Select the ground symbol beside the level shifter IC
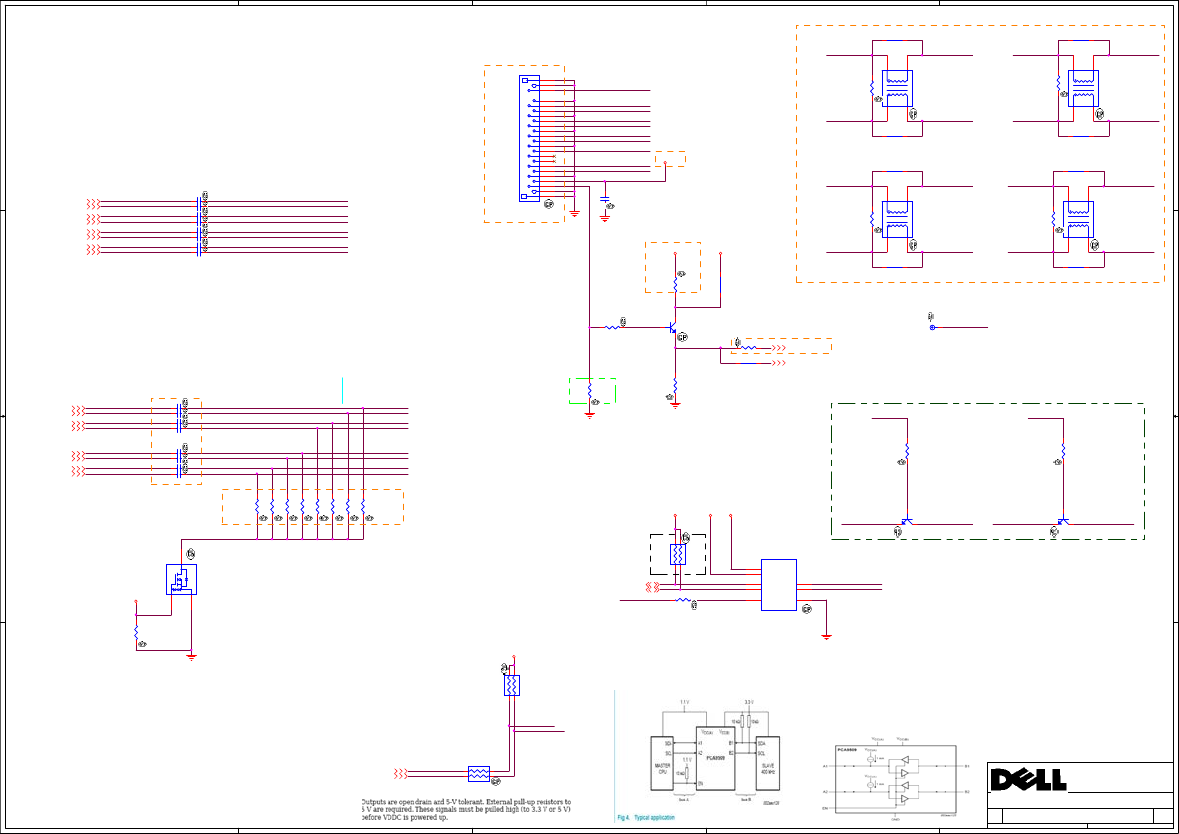1179x834 pixels. click(826, 636)
